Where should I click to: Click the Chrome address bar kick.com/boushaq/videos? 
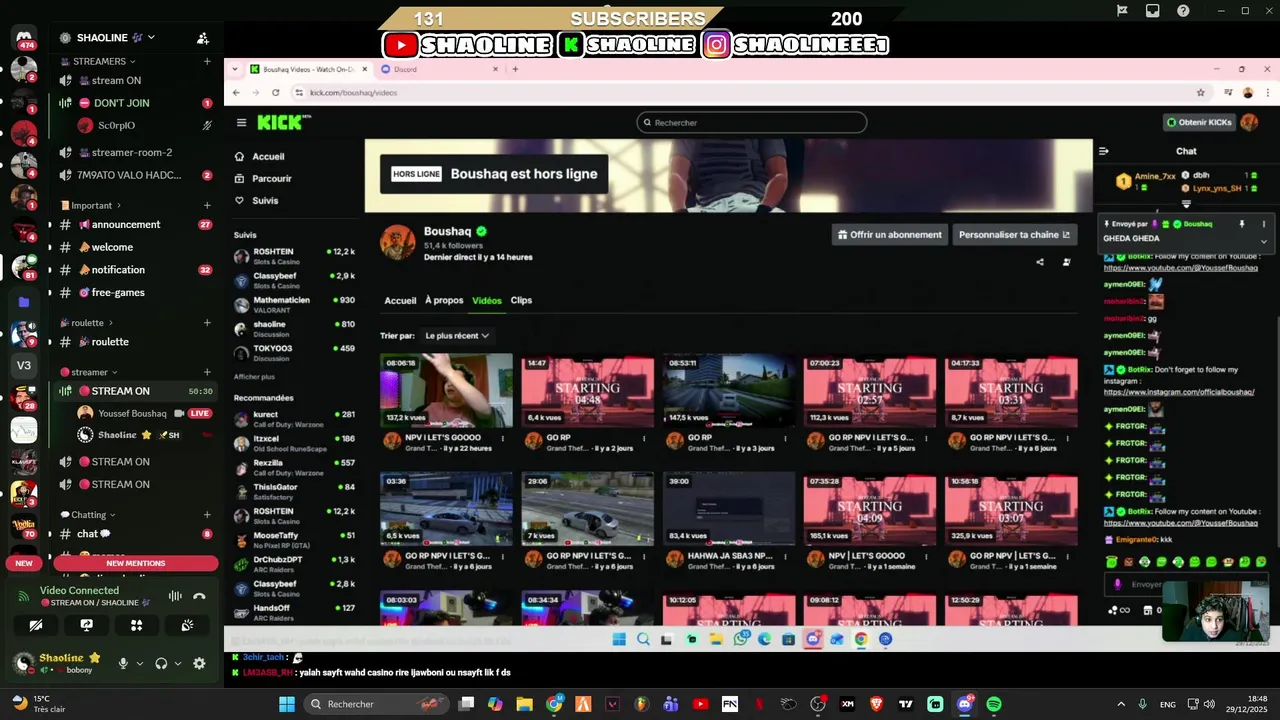tap(740, 92)
